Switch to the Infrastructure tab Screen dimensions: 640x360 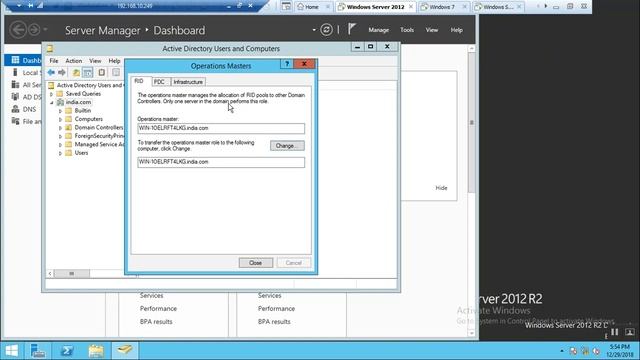(188, 82)
